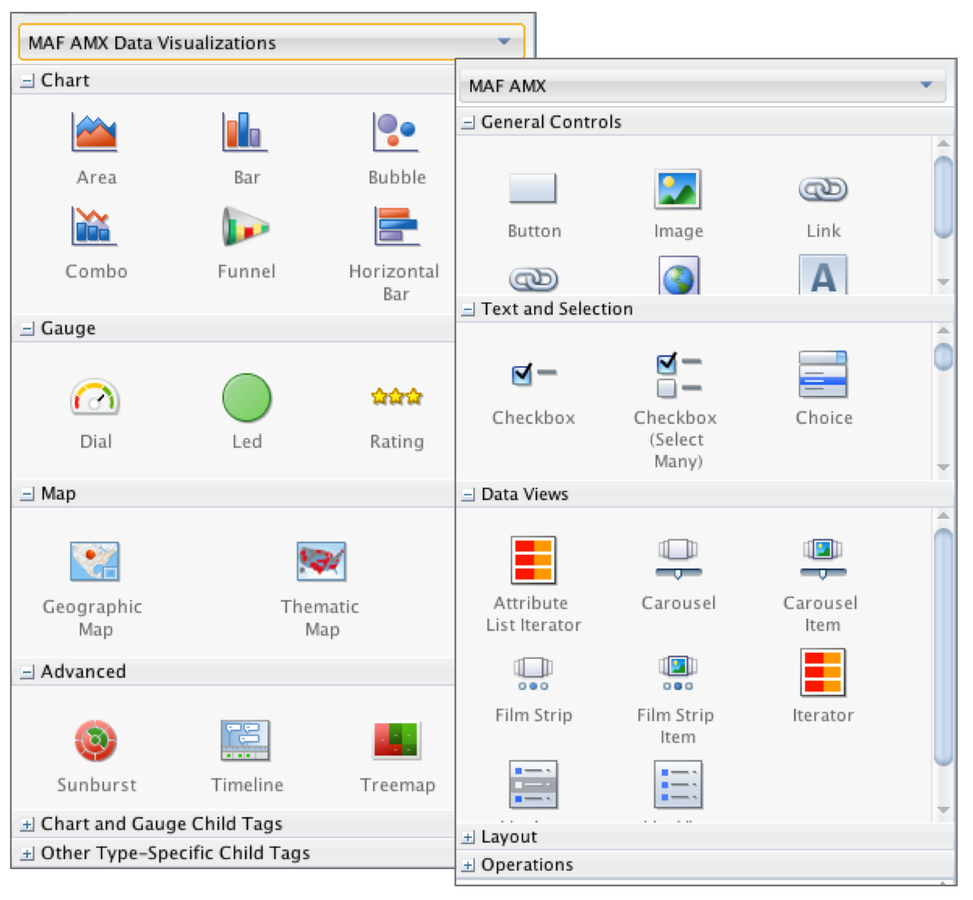
Task: Open the MAF AMX palette dropdown
Action: tap(702, 86)
